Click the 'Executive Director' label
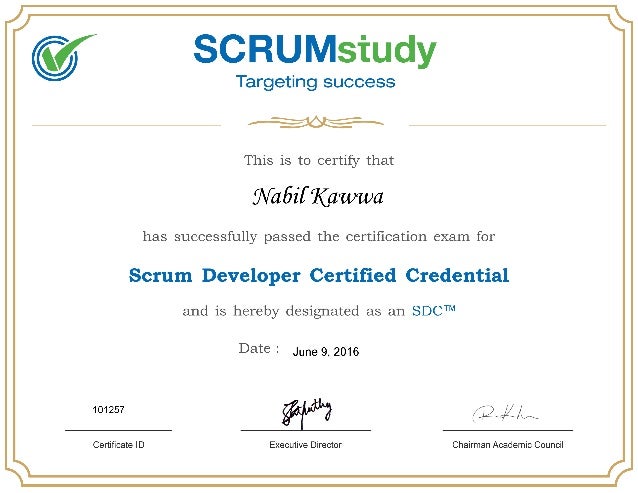 click(306, 445)
